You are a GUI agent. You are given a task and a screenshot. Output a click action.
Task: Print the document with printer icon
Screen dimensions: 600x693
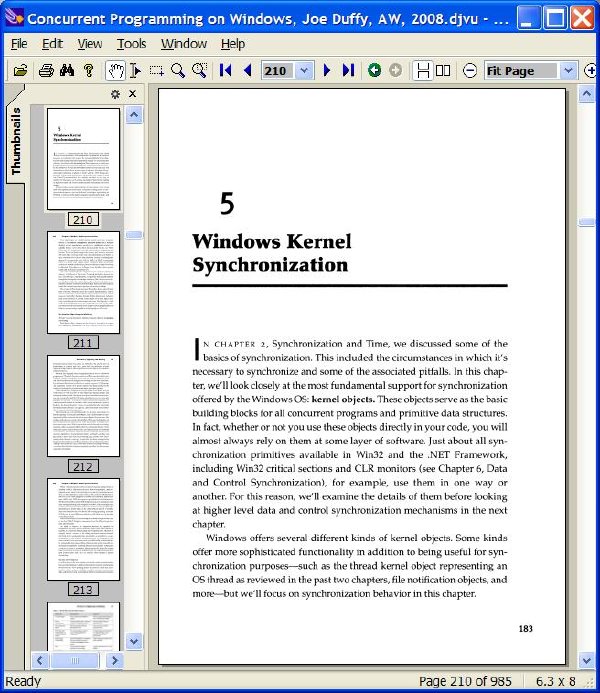[x=46, y=71]
